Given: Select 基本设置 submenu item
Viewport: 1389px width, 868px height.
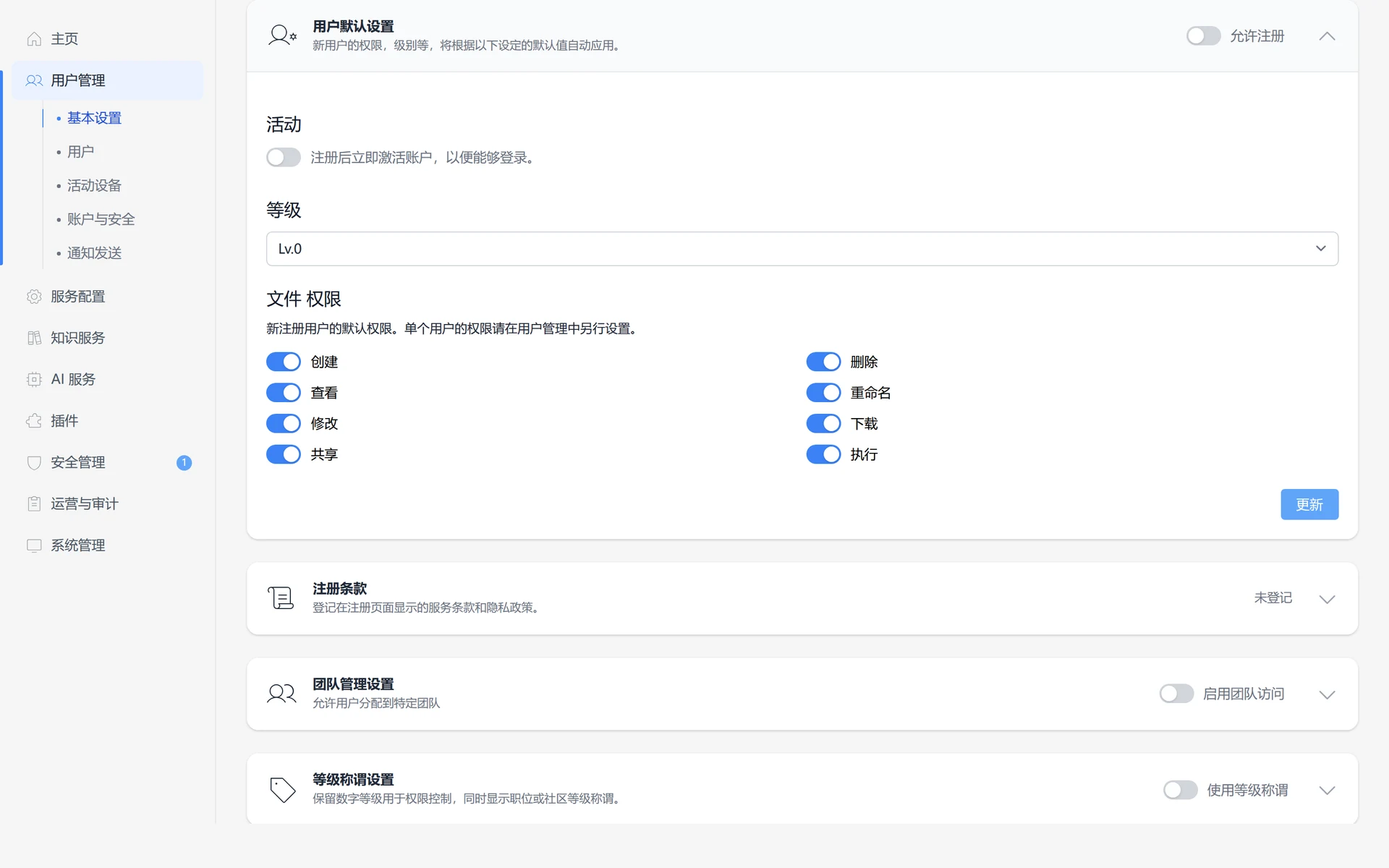Looking at the screenshot, I should coord(94,118).
